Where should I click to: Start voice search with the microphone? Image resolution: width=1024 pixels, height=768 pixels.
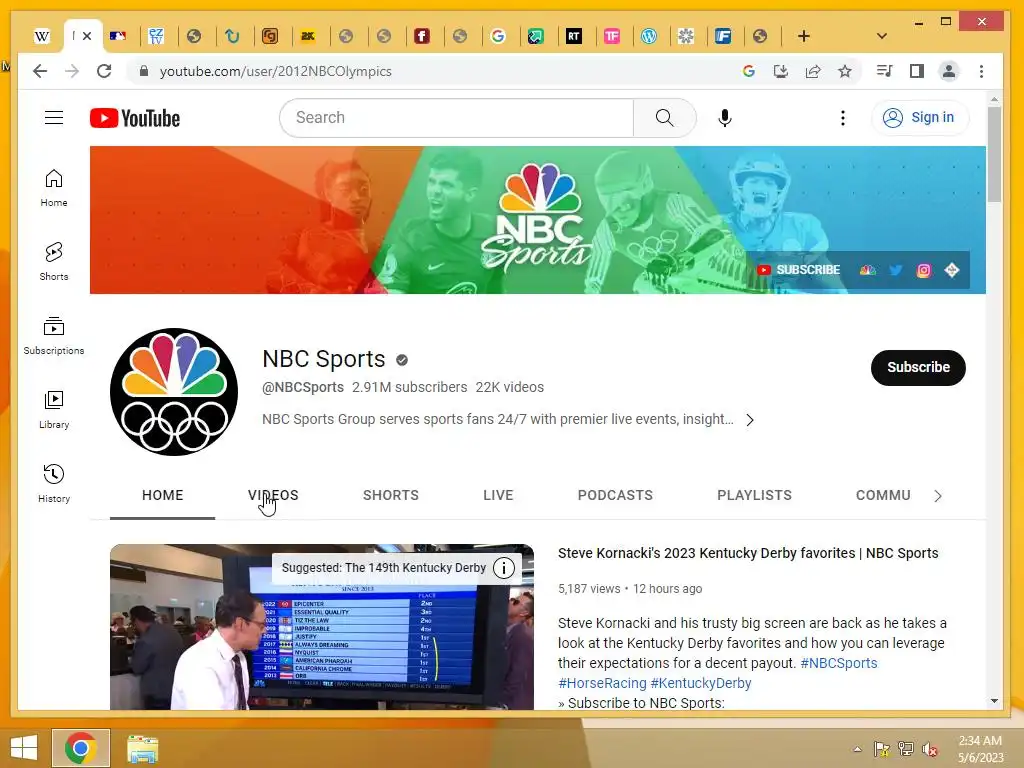click(724, 118)
